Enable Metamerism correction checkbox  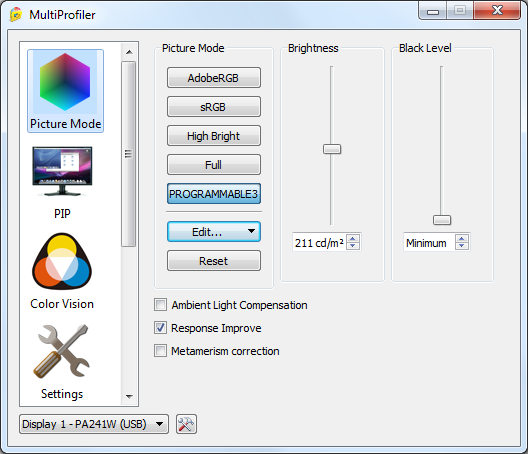[160, 351]
